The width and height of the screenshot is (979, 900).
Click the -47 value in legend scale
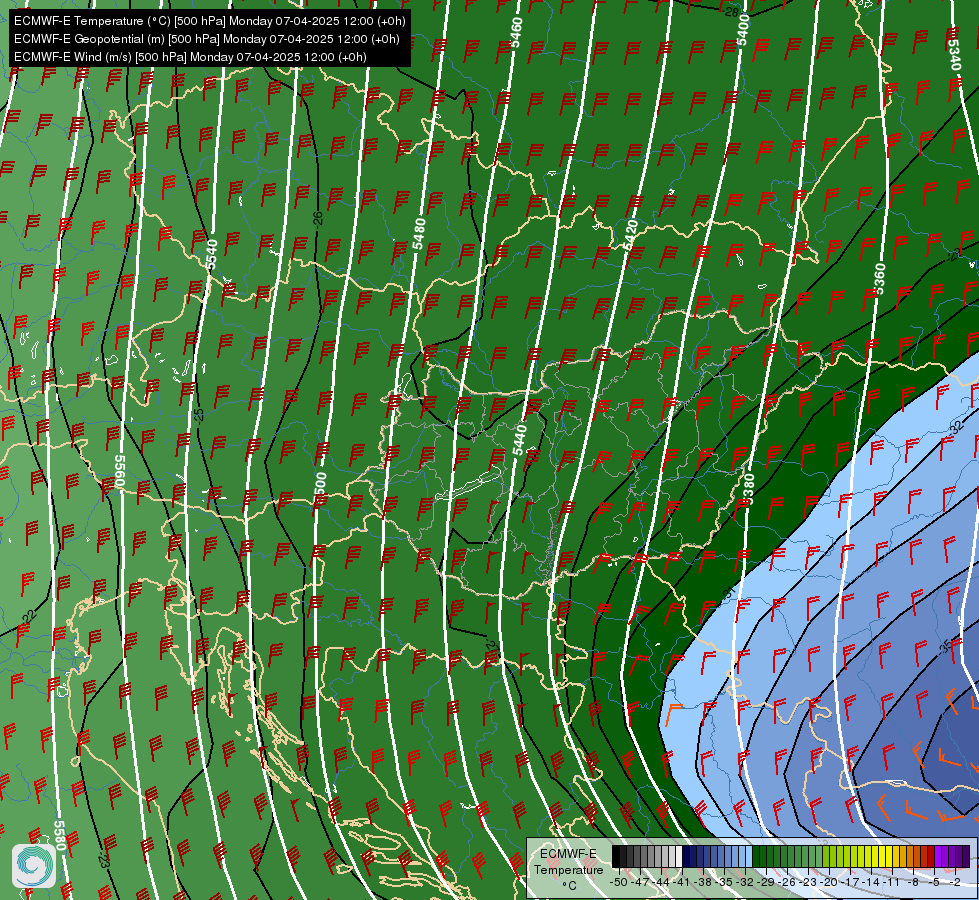(x=639, y=882)
